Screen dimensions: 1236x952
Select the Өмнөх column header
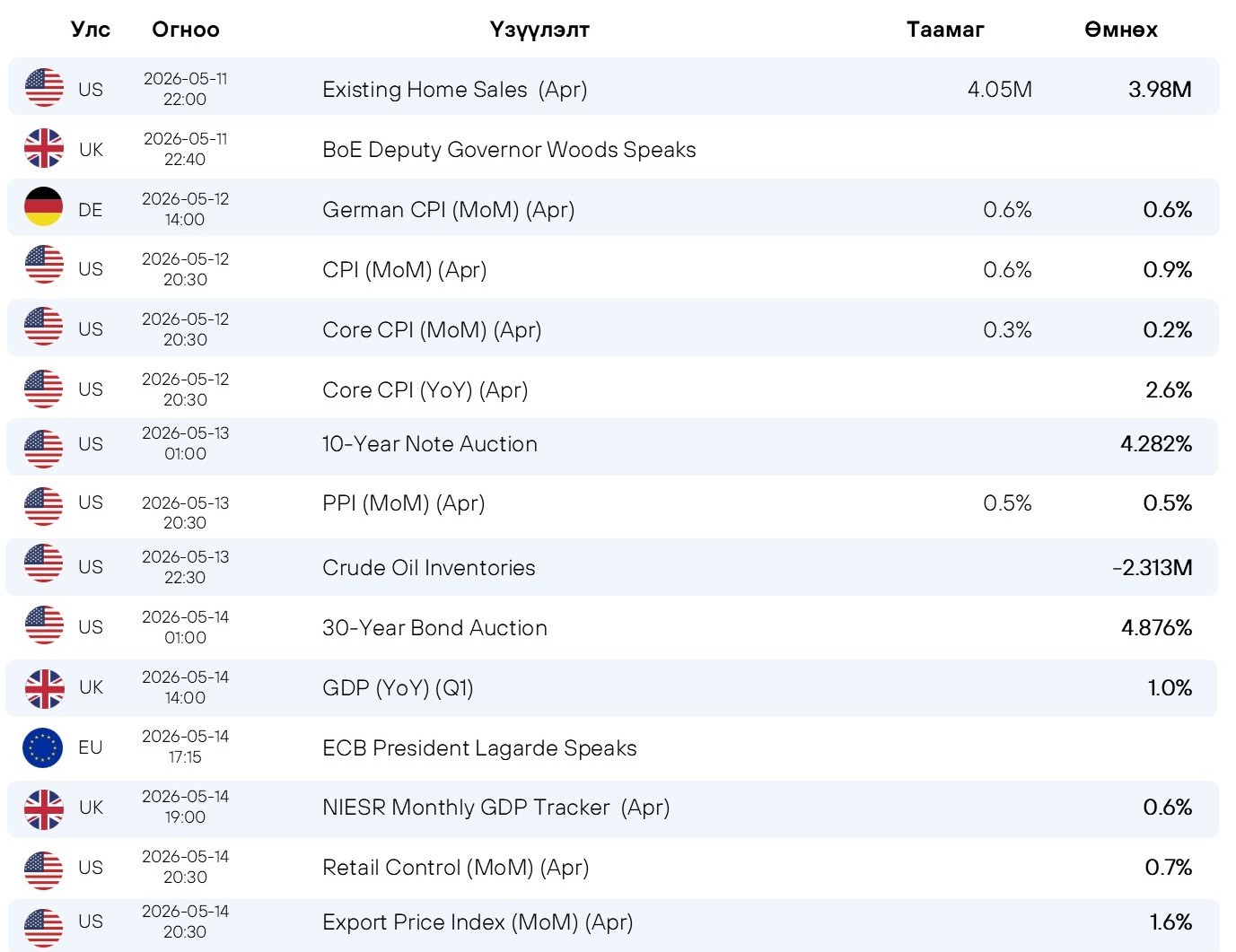(1121, 30)
